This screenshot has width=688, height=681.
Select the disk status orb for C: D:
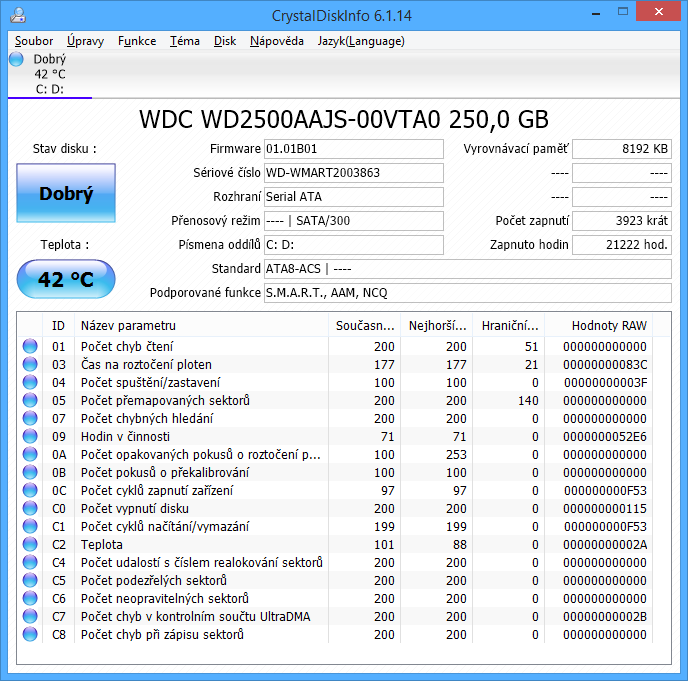pyautogui.click(x=16, y=59)
